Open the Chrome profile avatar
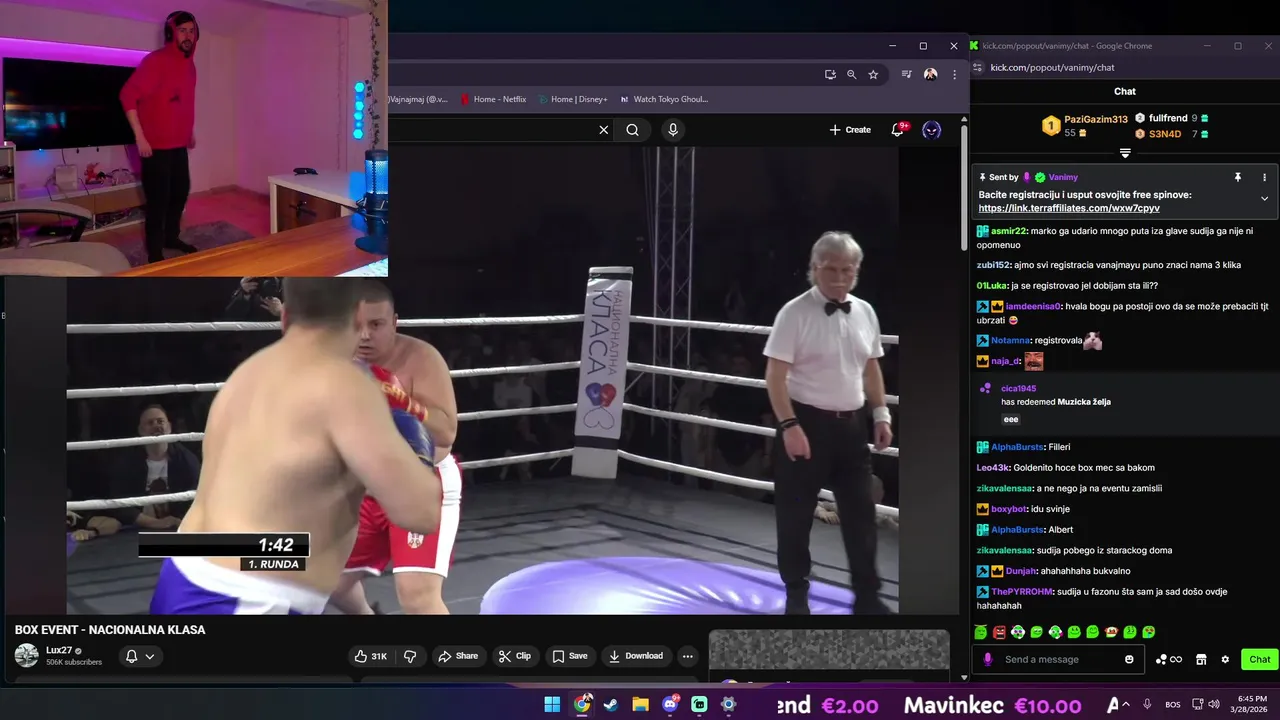The image size is (1280, 720). click(x=930, y=74)
